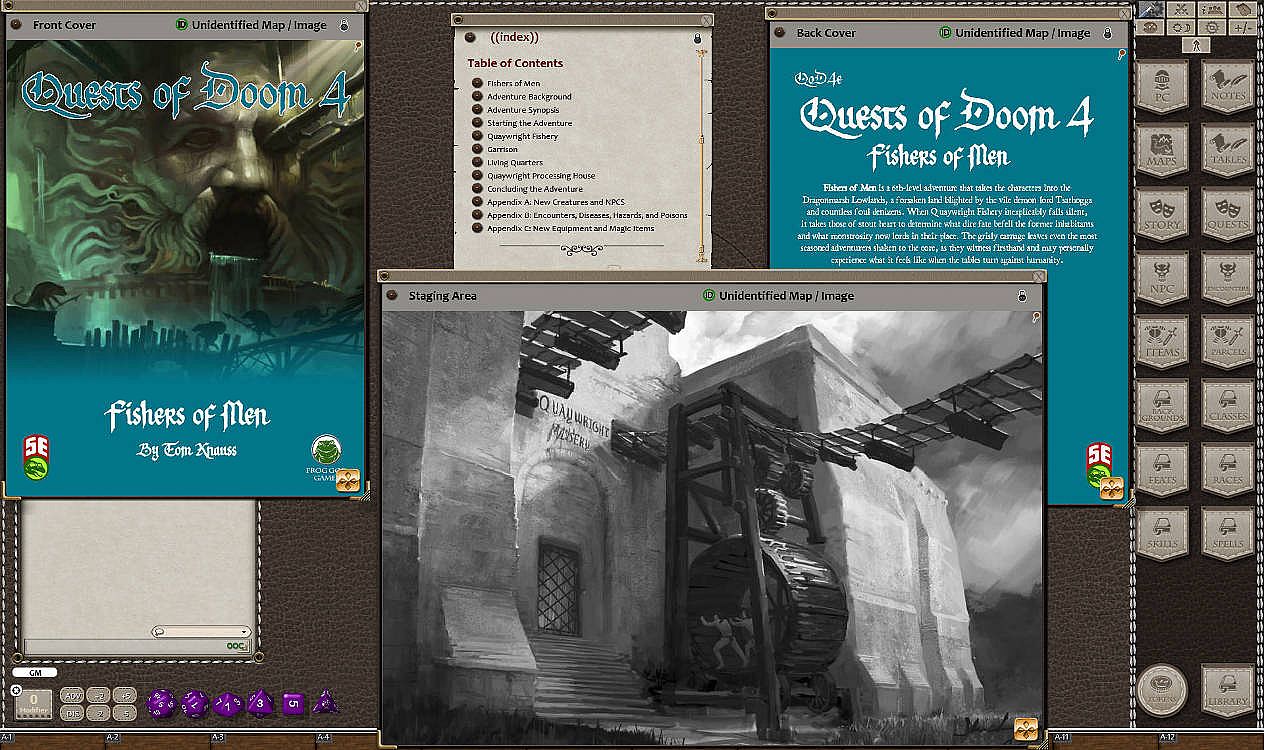Click the plus/minus modifiers toolbar icon
This screenshot has height=750, width=1264.
click(1244, 27)
